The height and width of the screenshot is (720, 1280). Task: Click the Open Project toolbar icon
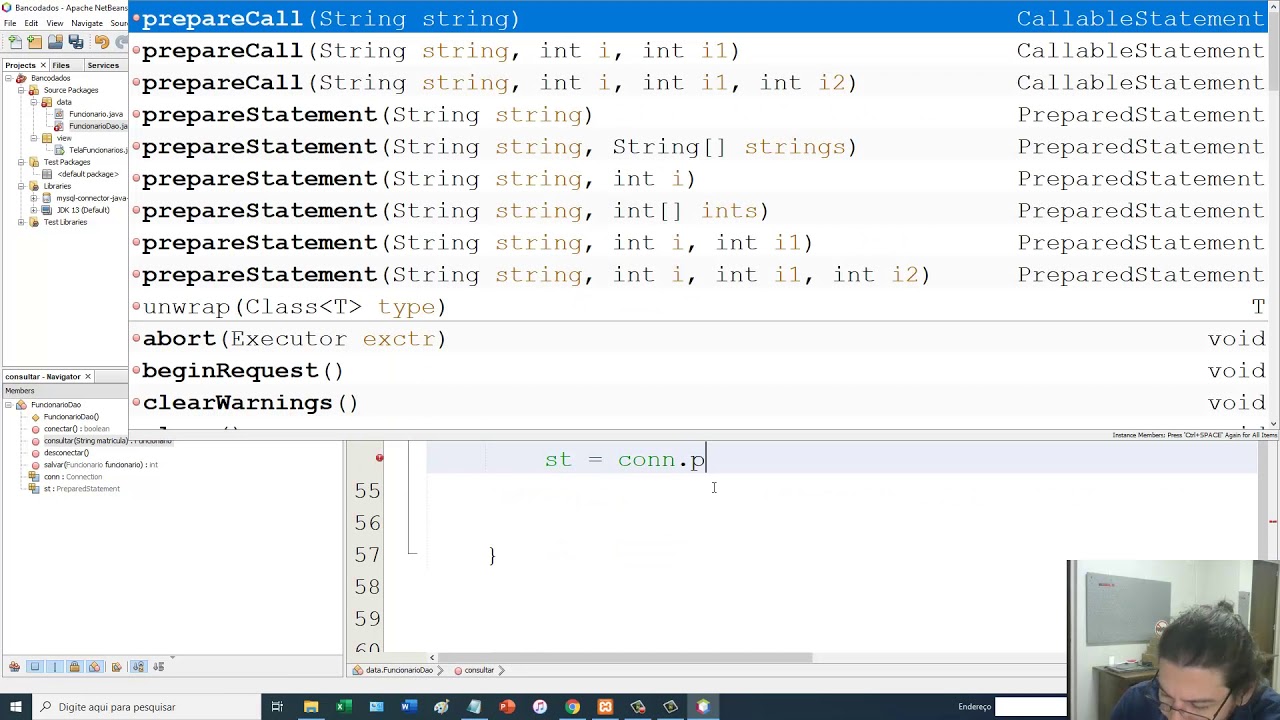click(x=55, y=42)
